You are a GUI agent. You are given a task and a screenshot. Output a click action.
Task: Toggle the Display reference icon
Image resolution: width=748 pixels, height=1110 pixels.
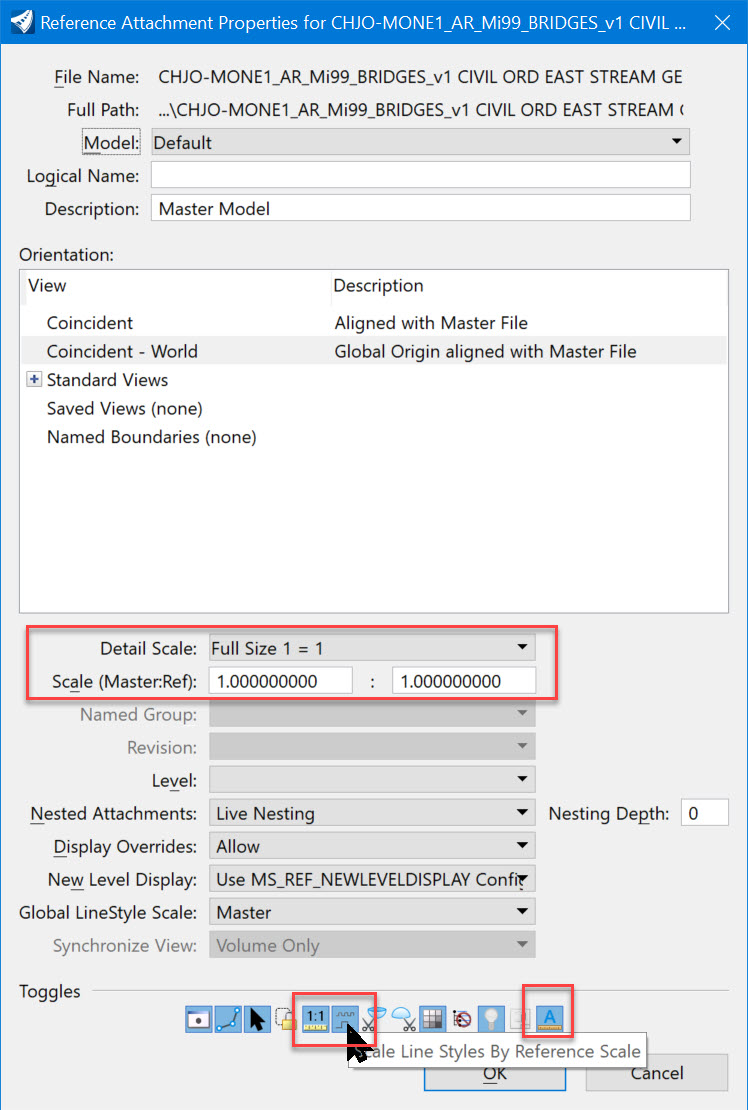[x=199, y=1019]
